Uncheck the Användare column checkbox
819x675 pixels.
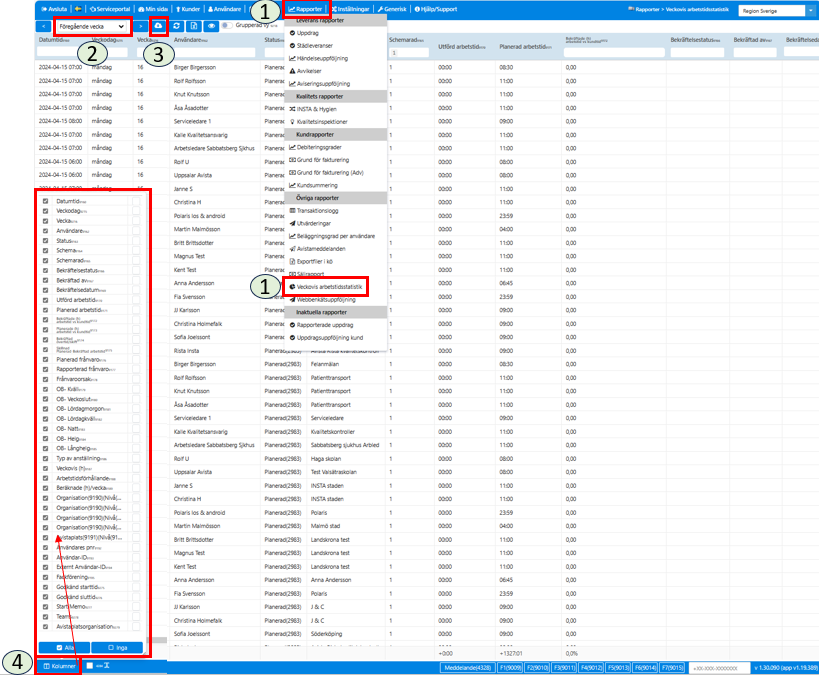coord(45,231)
